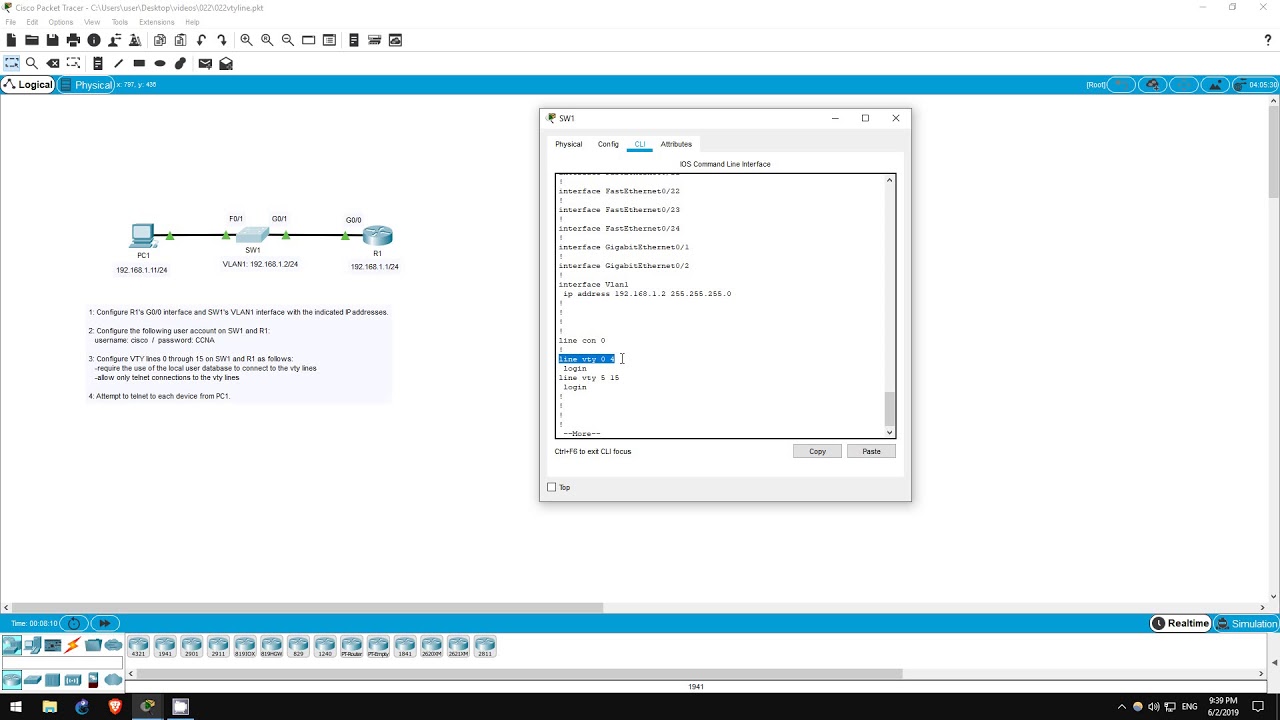Launch Activity Wizard icon

tap(135, 40)
